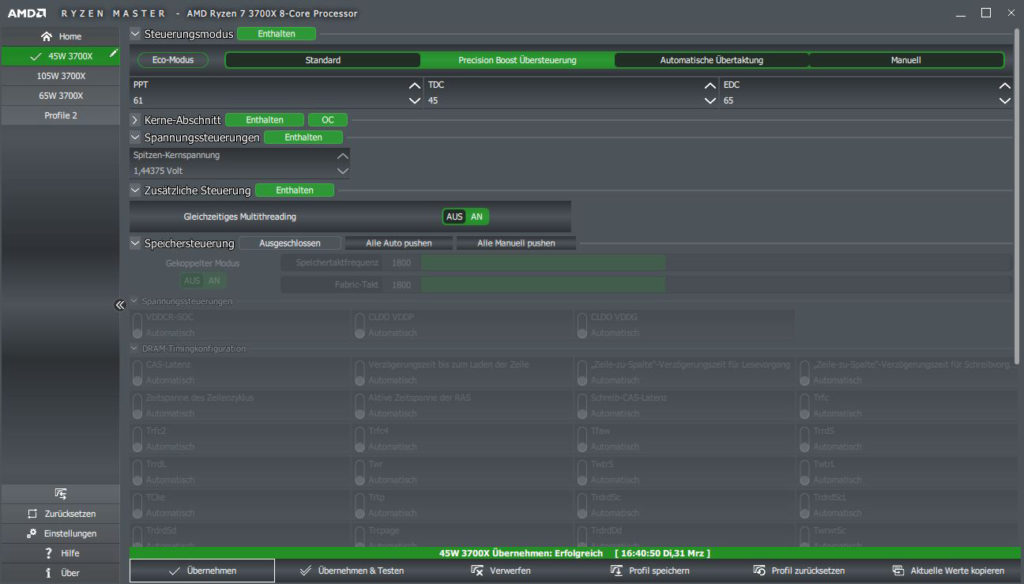Click the pencil edit icon on 45W profile
Viewport: 1024px width, 584px height.
pos(113,54)
